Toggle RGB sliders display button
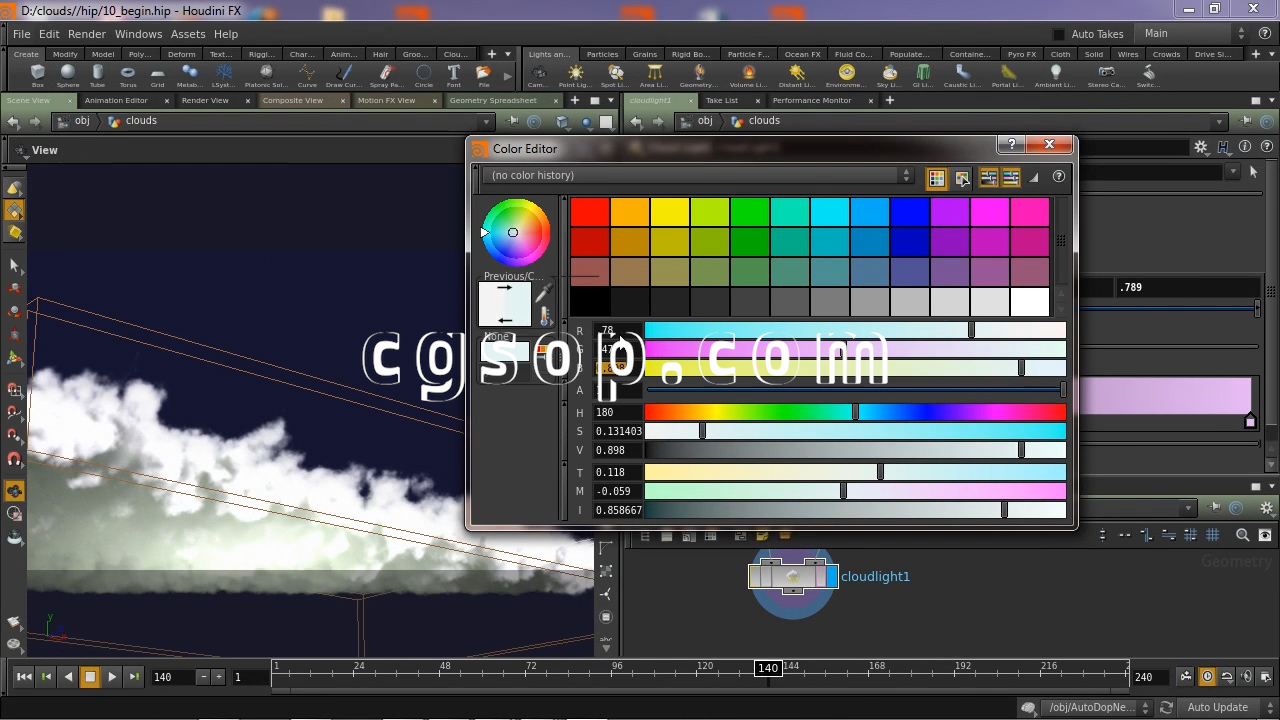The image size is (1280, 720). (x=988, y=177)
